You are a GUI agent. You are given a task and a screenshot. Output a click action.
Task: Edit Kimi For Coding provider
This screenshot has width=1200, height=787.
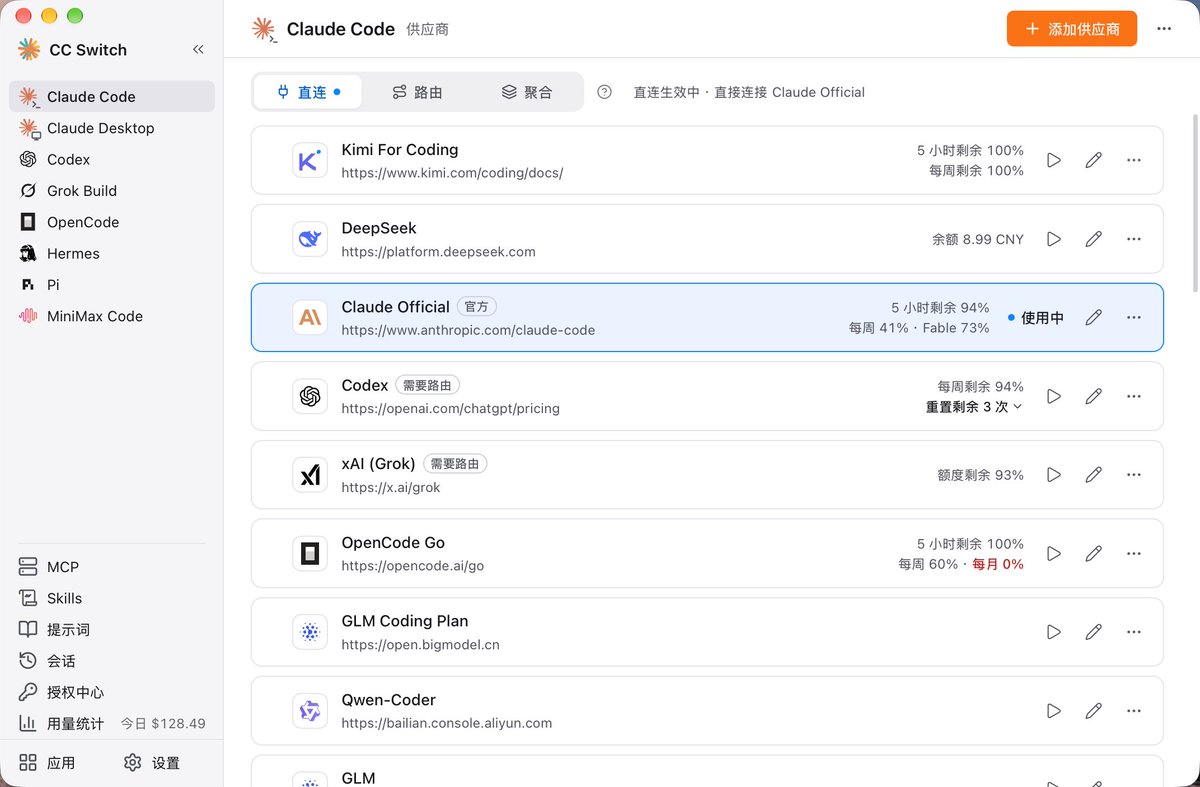pyautogui.click(x=1094, y=160)
